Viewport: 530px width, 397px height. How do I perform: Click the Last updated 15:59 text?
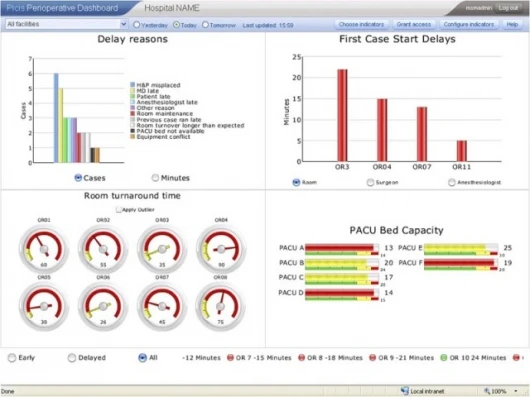(x=268, y=25)
